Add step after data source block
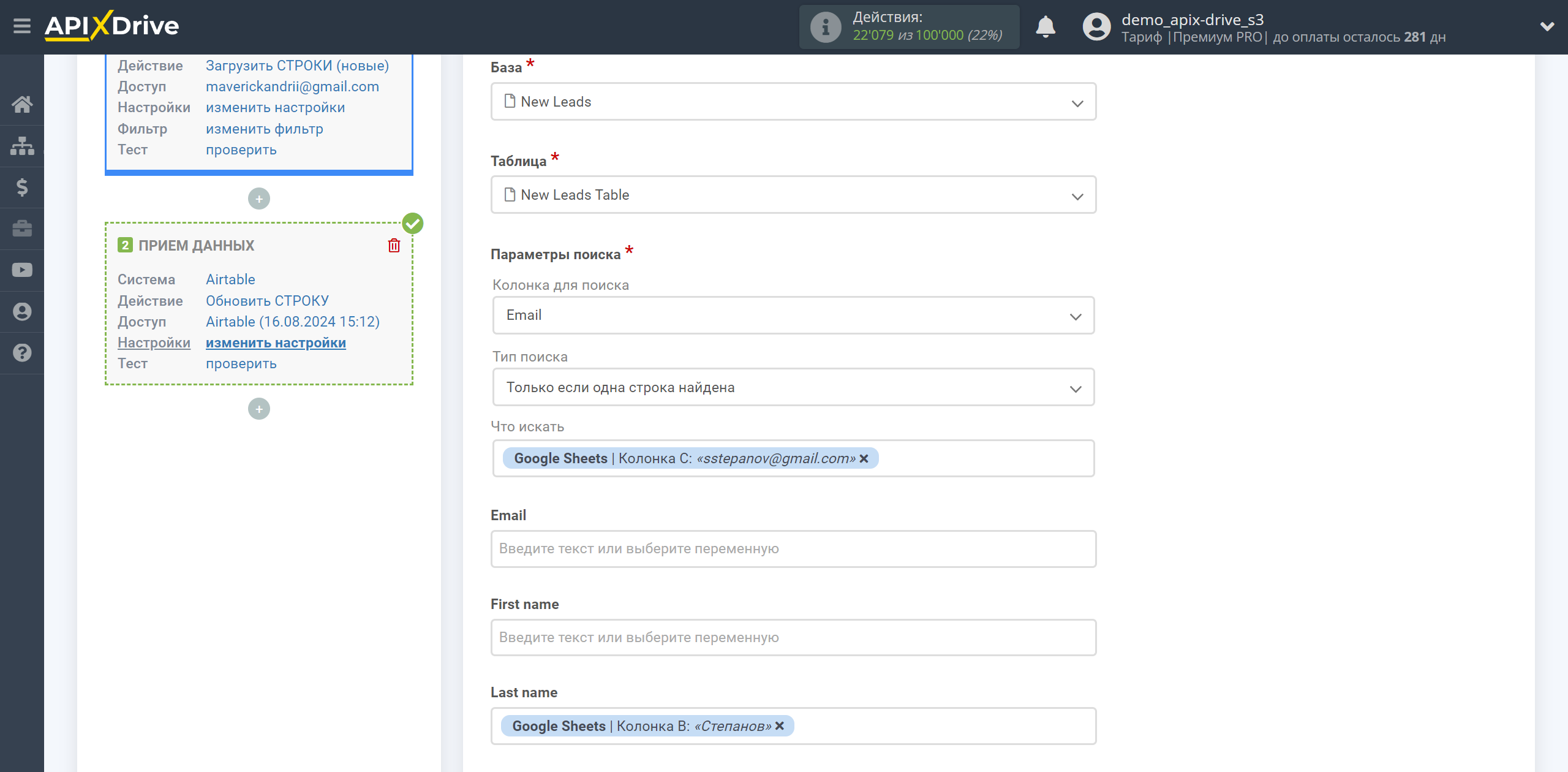 [259, 199]
